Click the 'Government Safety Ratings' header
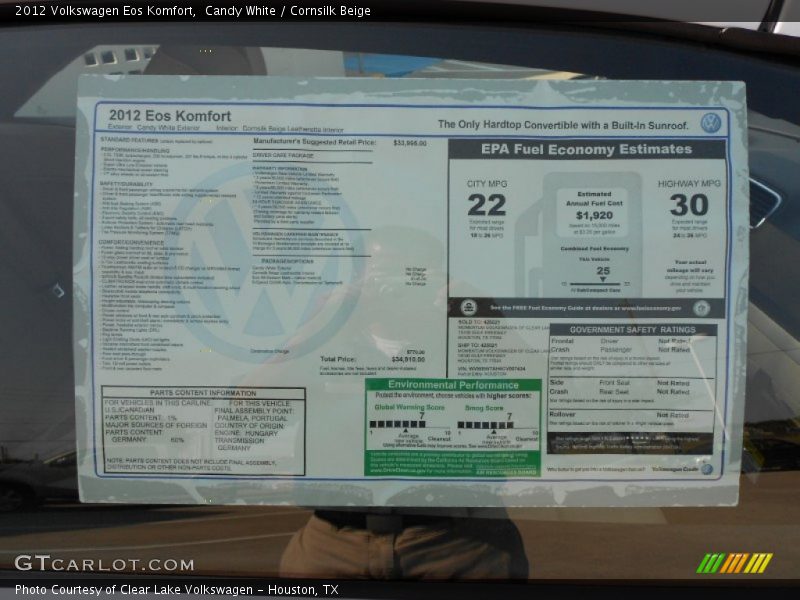 [633, 330]
